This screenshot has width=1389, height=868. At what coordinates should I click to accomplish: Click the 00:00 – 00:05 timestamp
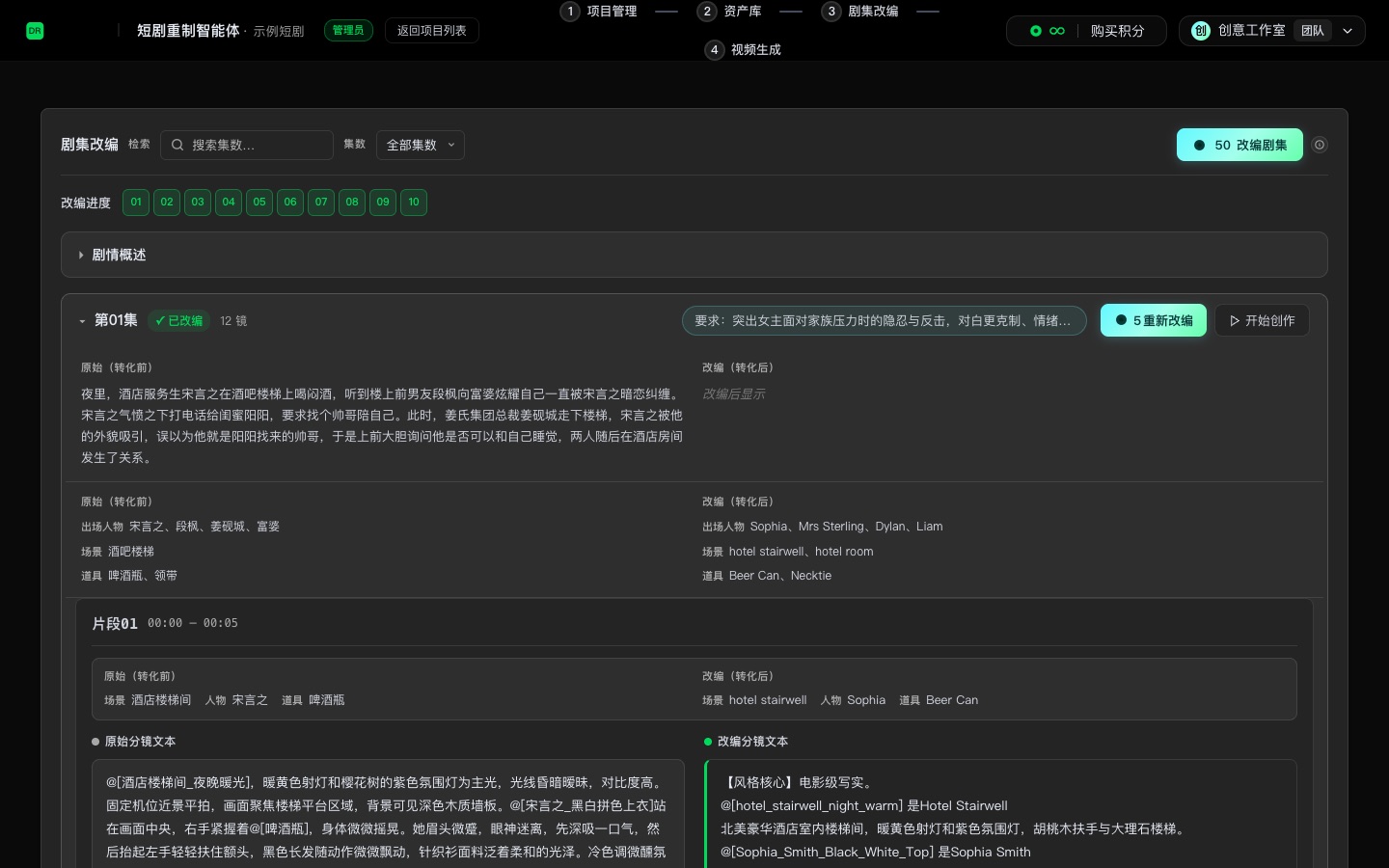(x=193, y=623)
